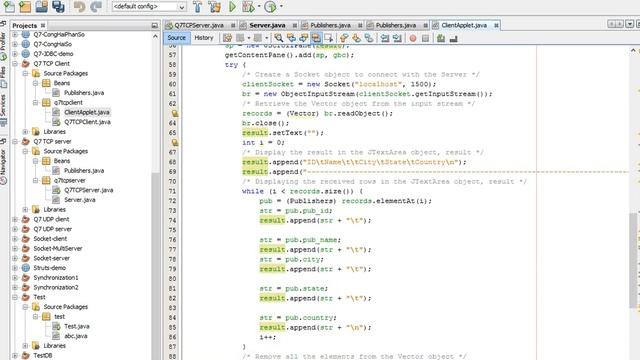Open a project with Open Project icon
Viewport: 640px width, 360px height.
point(42,7)
